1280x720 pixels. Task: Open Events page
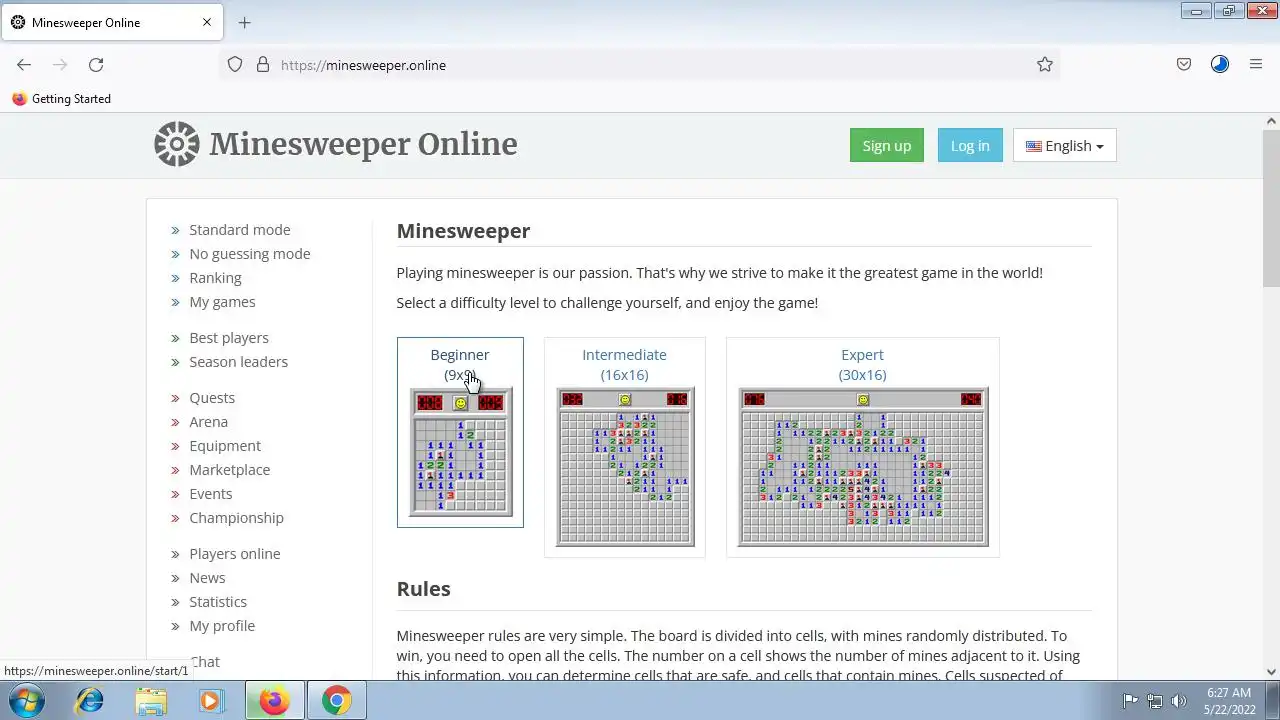[211, 494]
